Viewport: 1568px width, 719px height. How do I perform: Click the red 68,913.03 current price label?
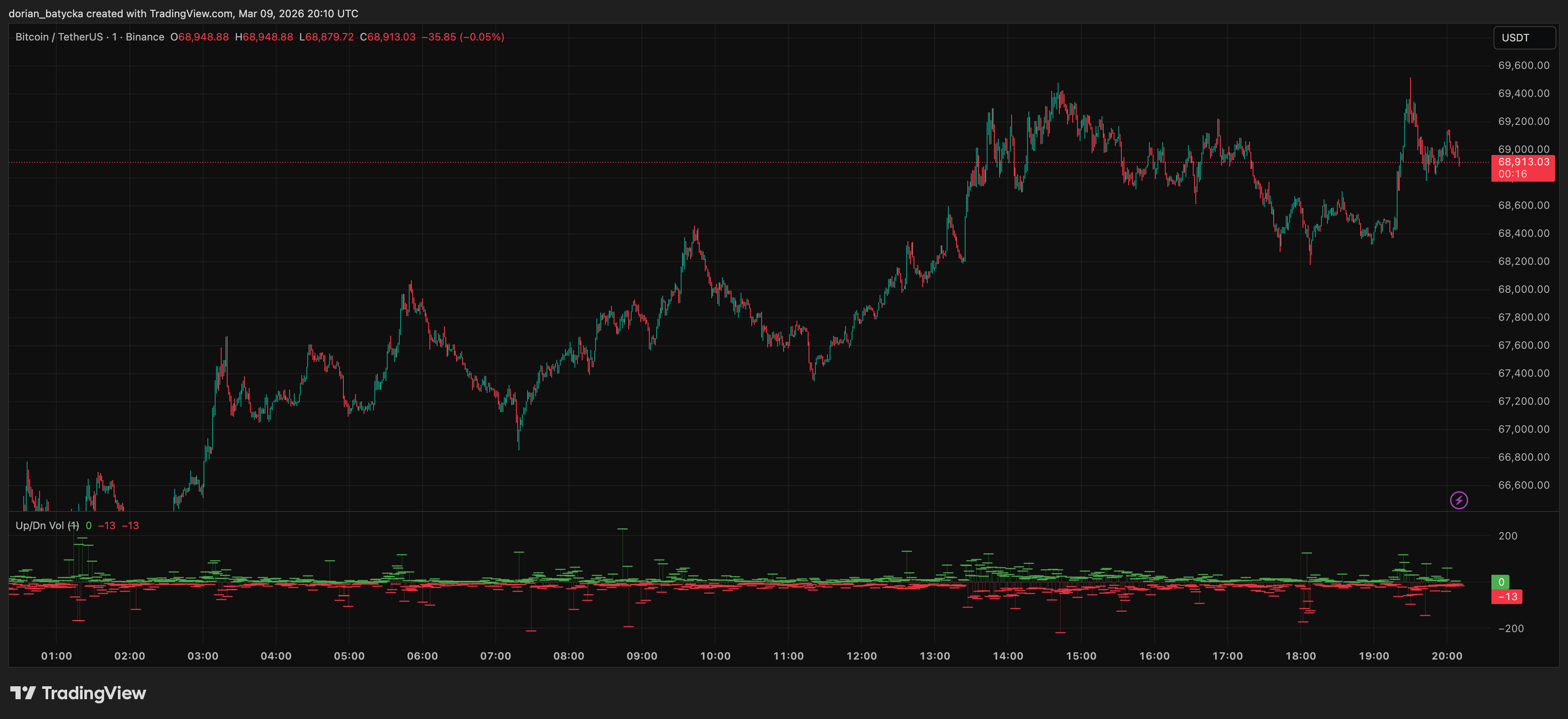[1524, 162]
